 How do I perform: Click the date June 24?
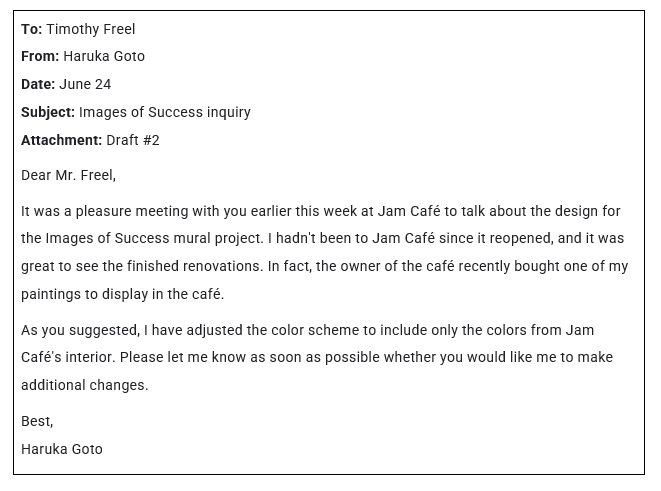click(x=85, y=85)
